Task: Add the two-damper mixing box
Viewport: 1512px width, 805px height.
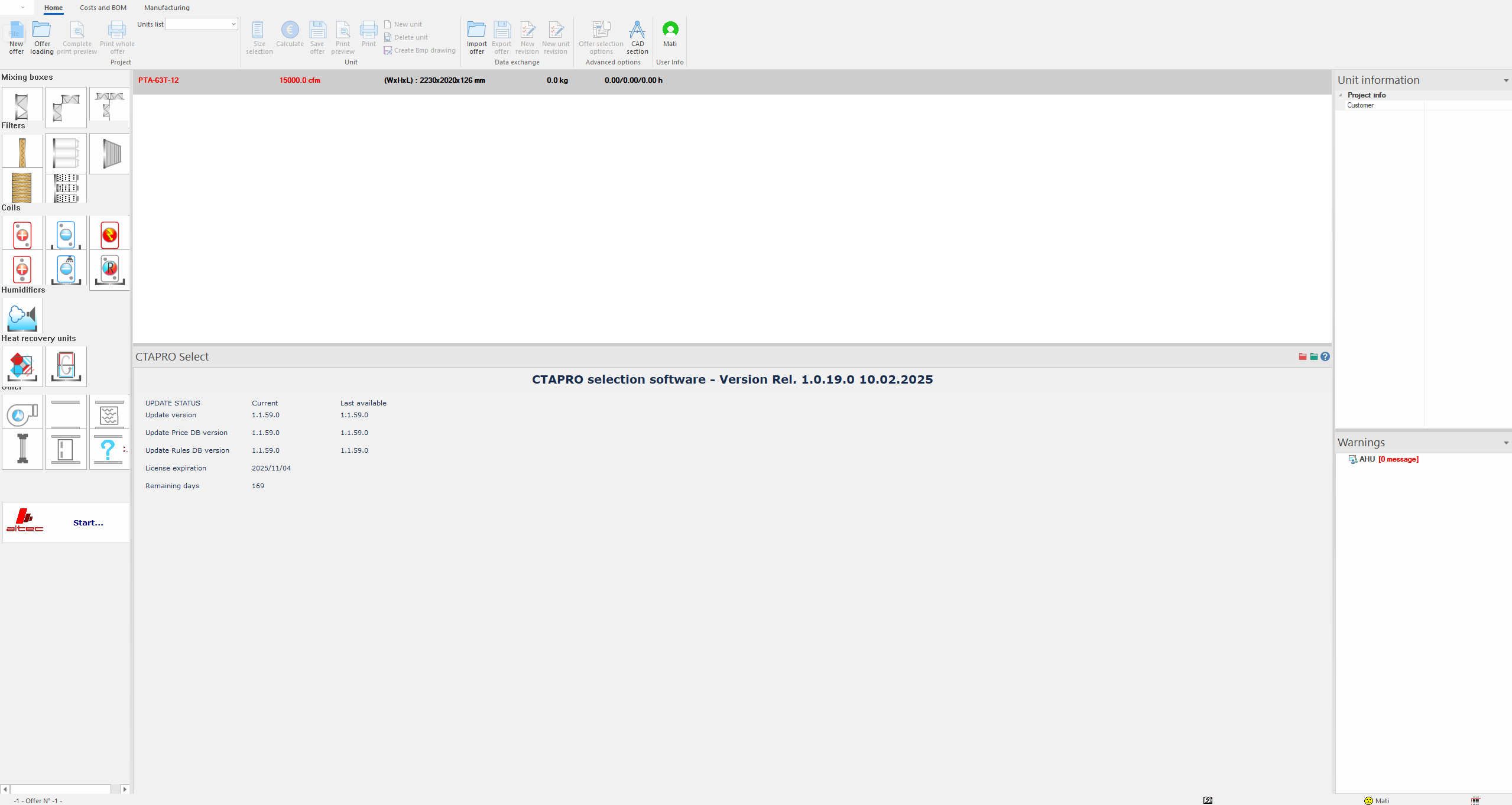Action: click(x=66, y=107)
